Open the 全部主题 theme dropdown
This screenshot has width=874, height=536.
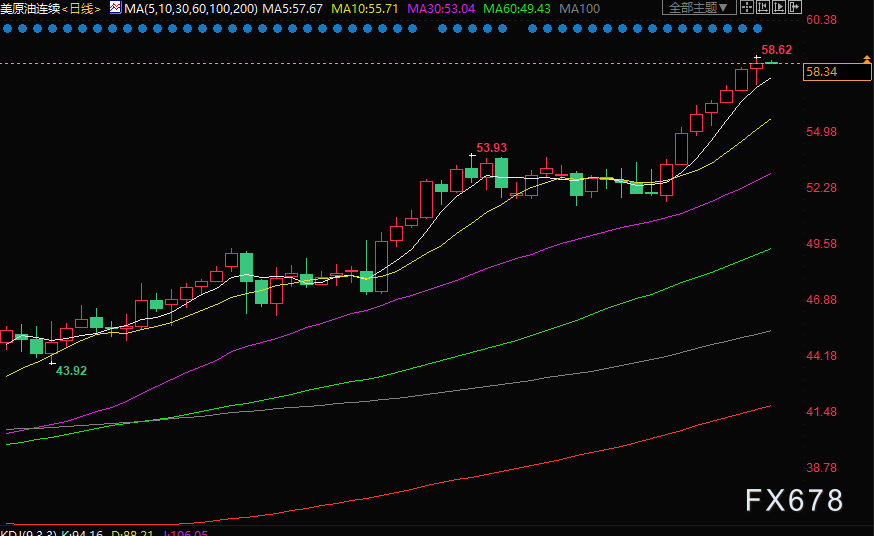tap(698, 8)
